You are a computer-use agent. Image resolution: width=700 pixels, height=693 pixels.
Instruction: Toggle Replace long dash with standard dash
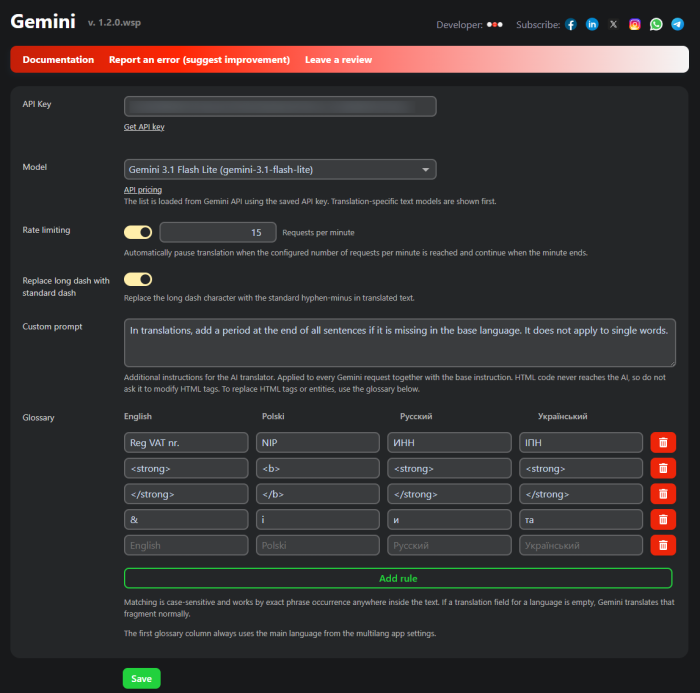138,280
